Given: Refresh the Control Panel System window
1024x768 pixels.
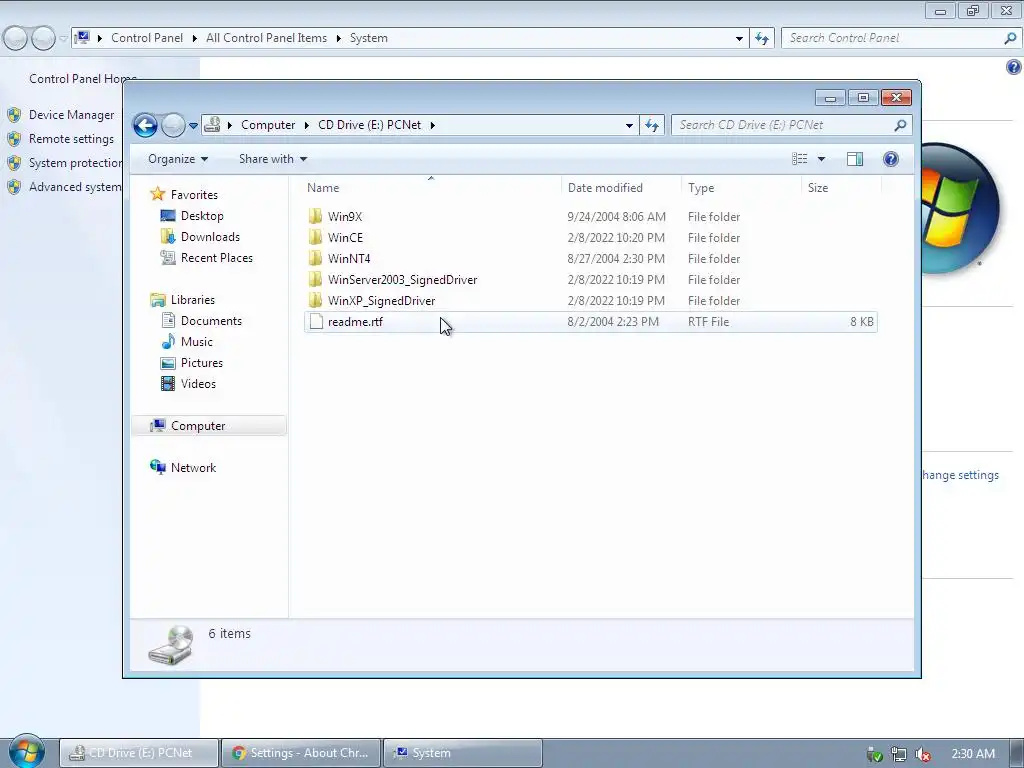Looking at the screenshot, I should coord(762,39).
